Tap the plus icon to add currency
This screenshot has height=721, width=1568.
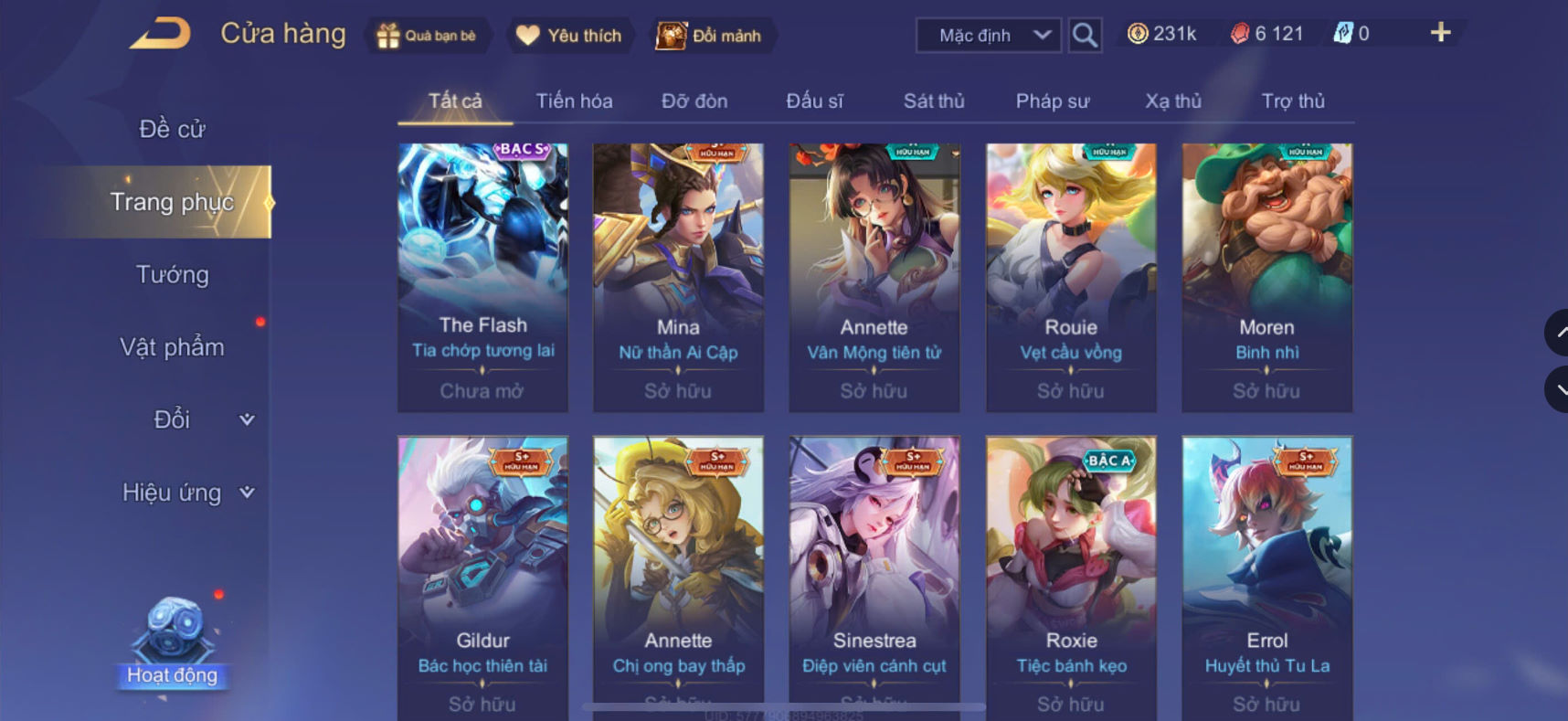coord(1440,33)
